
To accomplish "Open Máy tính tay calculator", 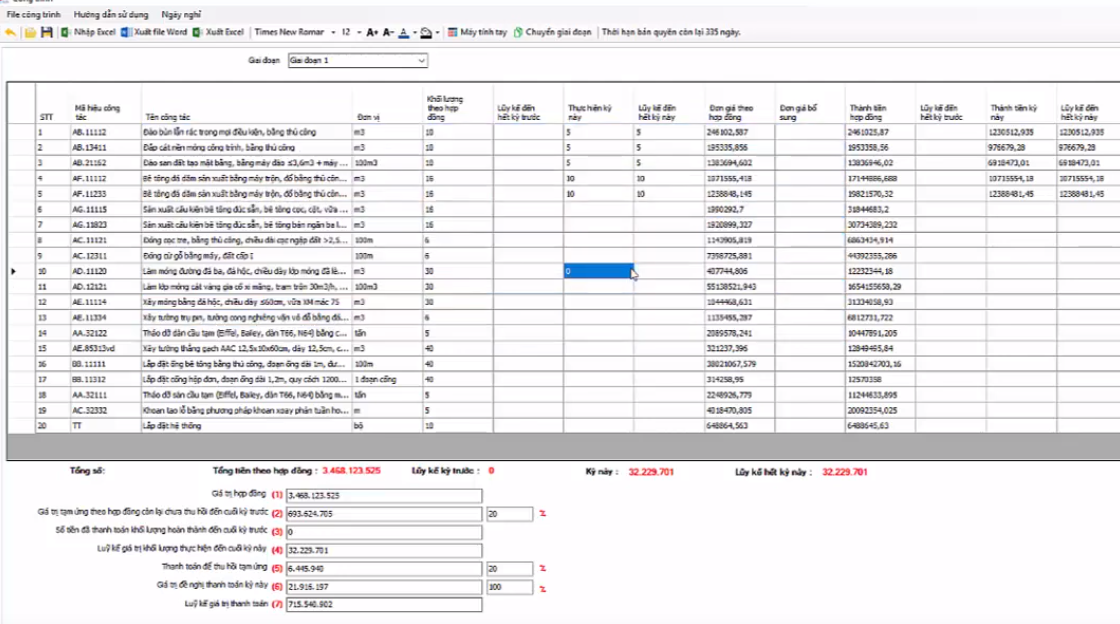I will (x=476, y=33).
